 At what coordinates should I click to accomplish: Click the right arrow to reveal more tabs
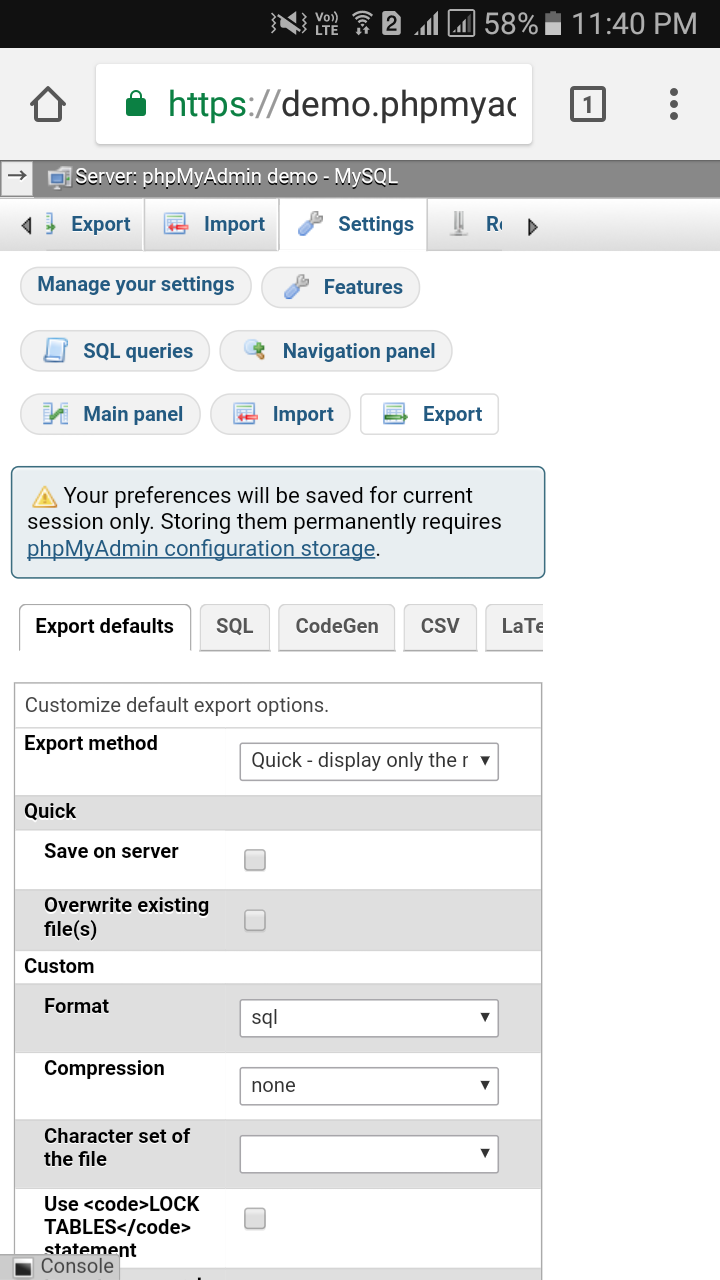(533, 226)
